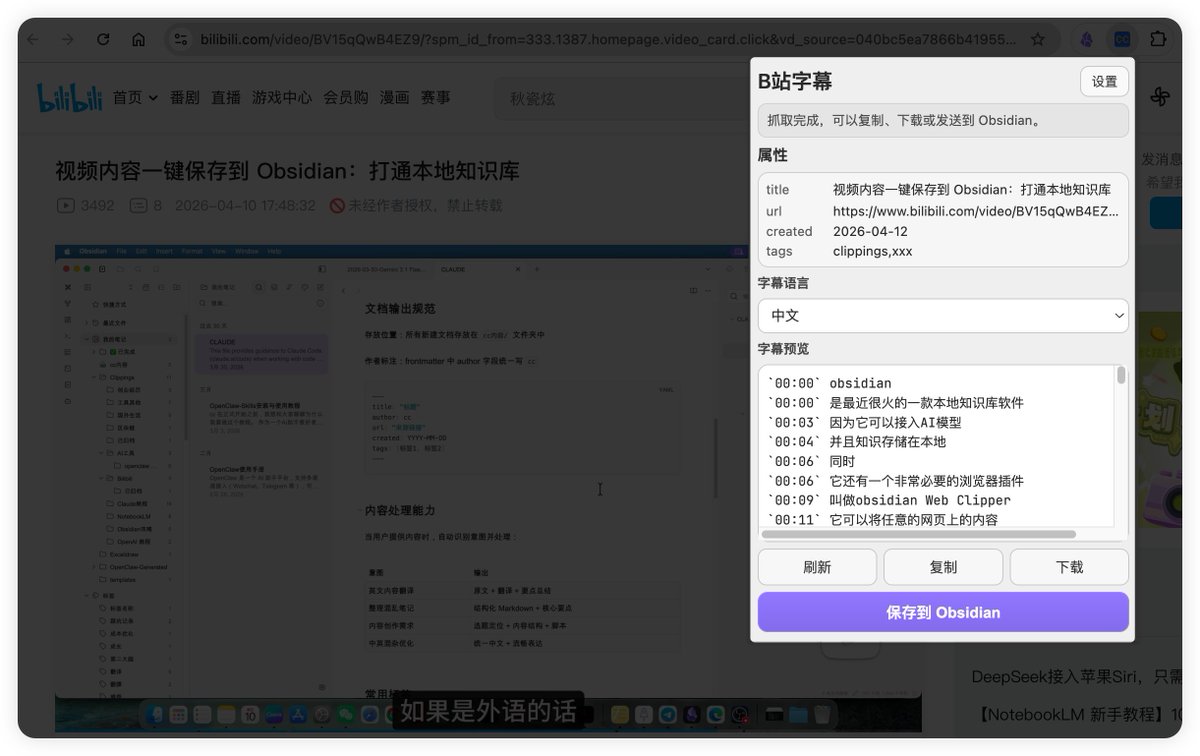This screenshot has height=756, width=1200.
Task: Click the horizontal scrollbar in subtitle preview
Action: click(918, 534)
